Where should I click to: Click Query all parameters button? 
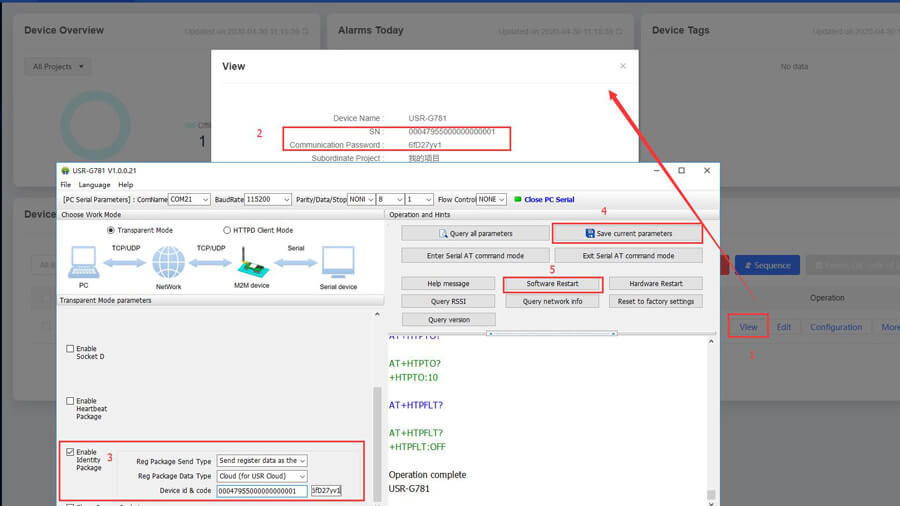475,233
